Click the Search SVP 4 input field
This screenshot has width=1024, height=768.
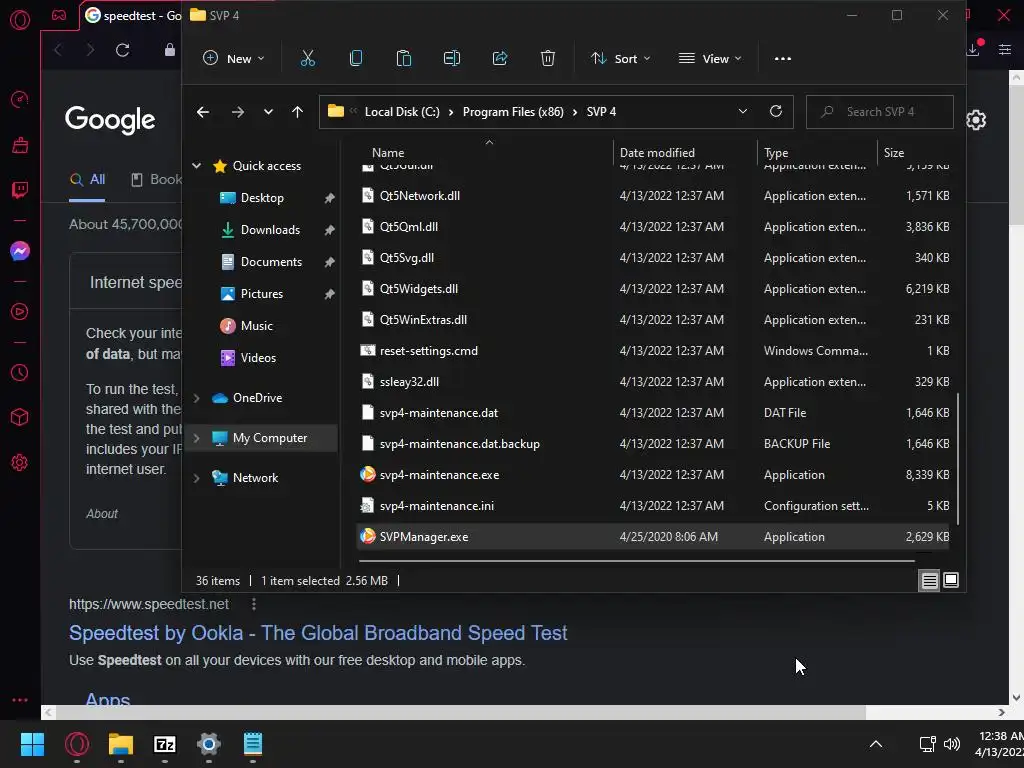point(880,112)
